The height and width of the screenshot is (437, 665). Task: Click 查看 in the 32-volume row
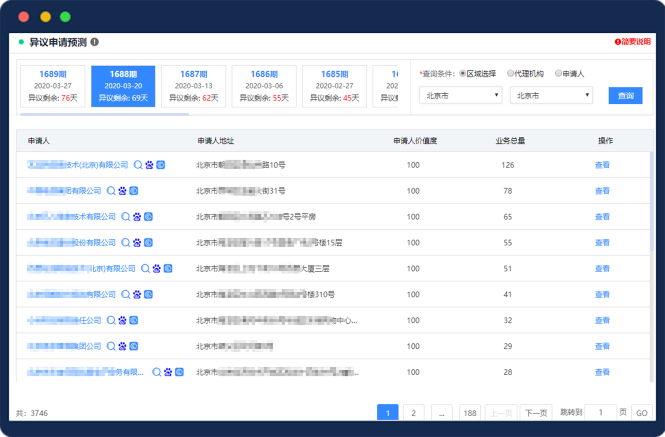coord(602,320)
